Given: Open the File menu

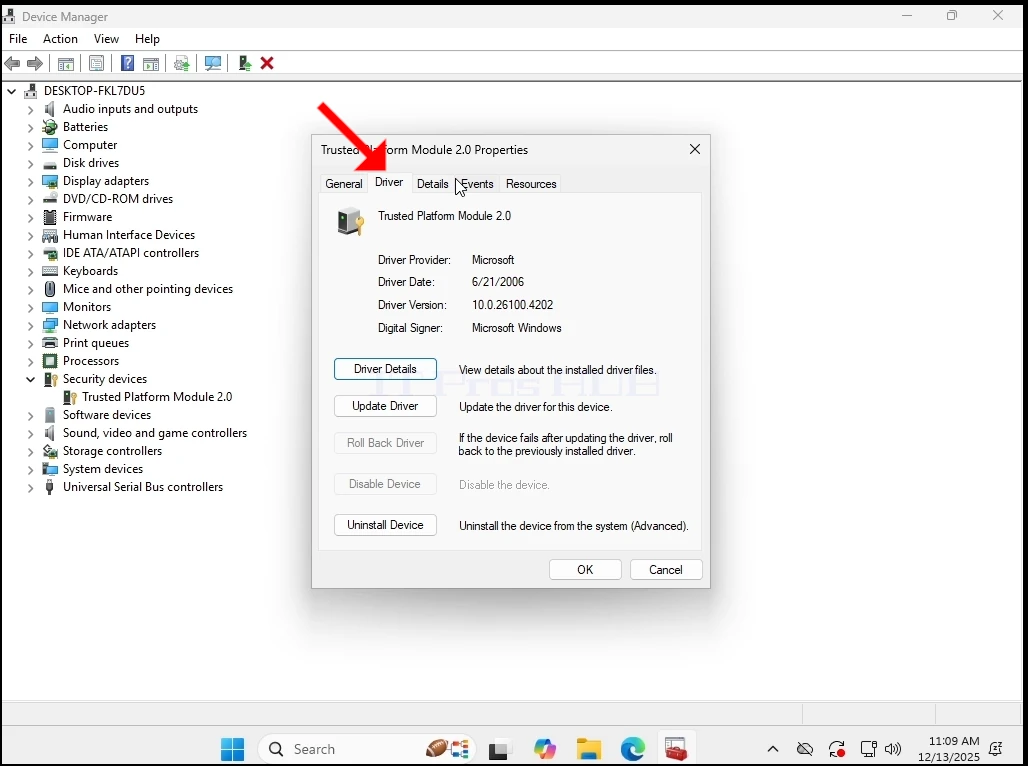Looking at the screenshot, I should pos(18,39).
